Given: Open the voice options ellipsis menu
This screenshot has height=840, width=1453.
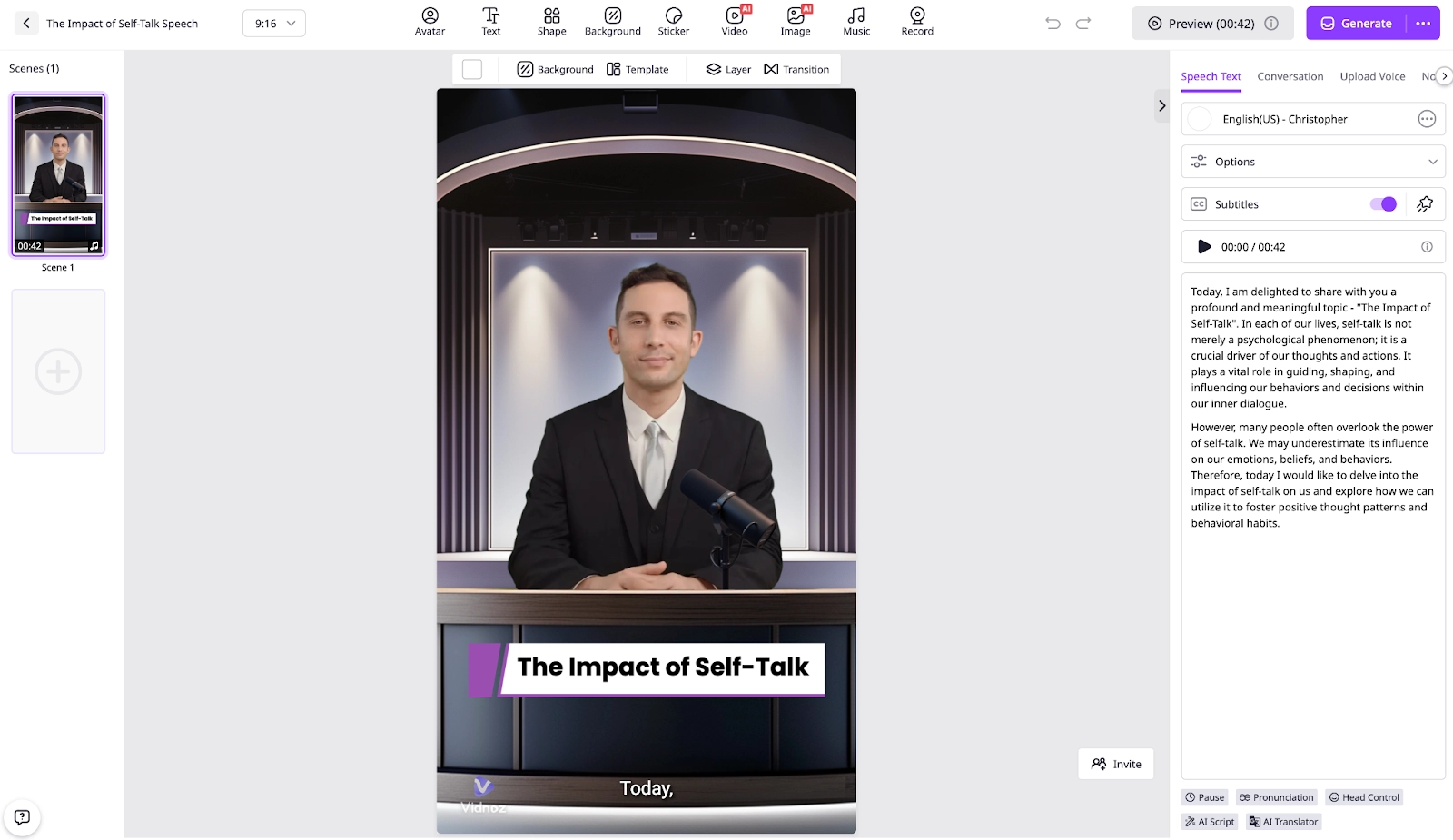Looking at the screenshot, I should (1427, 119).
